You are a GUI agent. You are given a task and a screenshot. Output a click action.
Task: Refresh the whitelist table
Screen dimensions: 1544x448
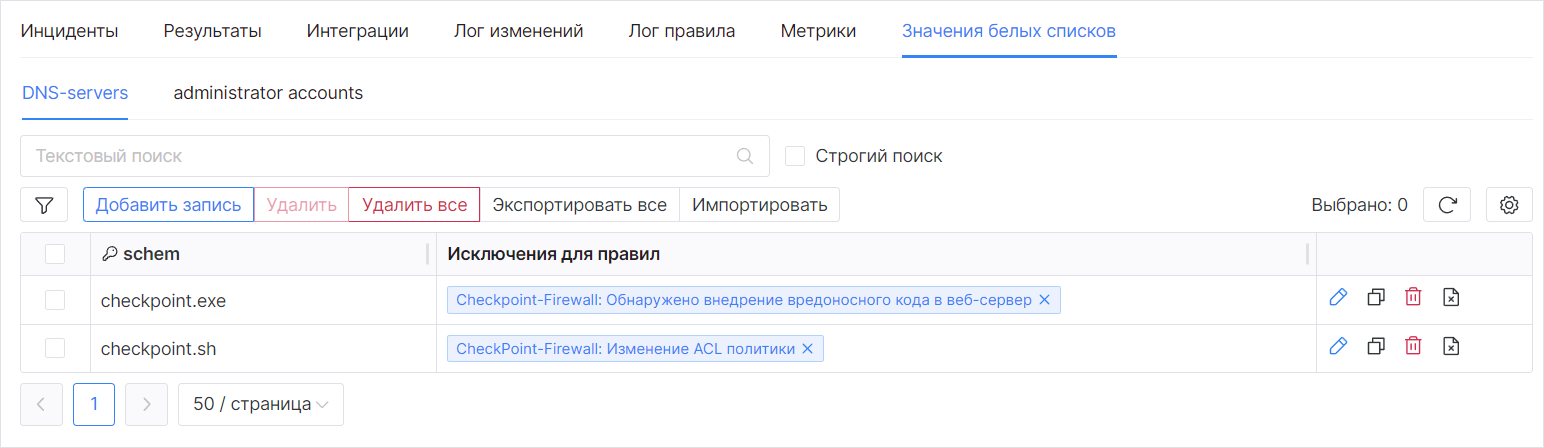click(x=1446, y=205)
